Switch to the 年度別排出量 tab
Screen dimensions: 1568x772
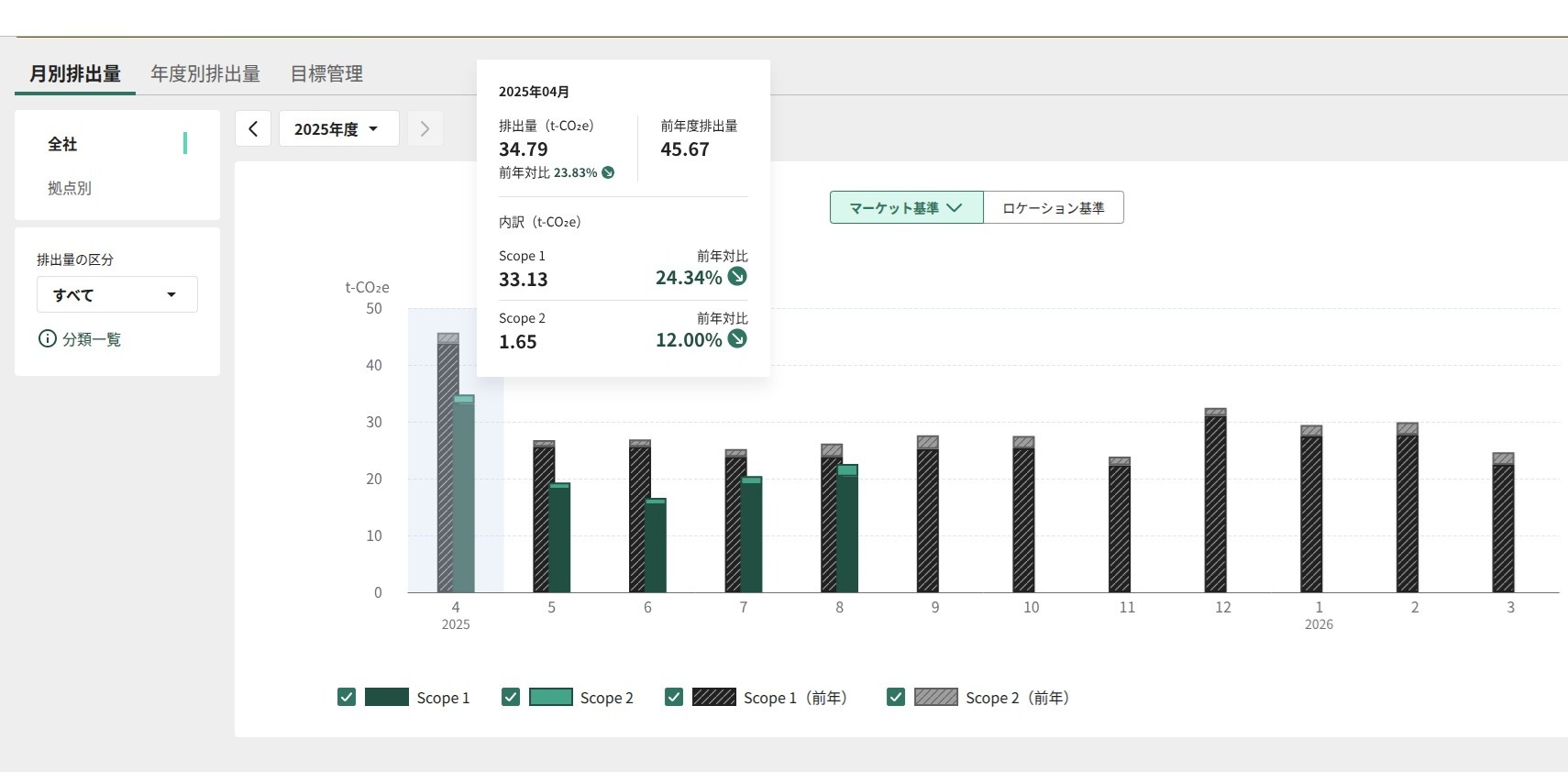205,73
